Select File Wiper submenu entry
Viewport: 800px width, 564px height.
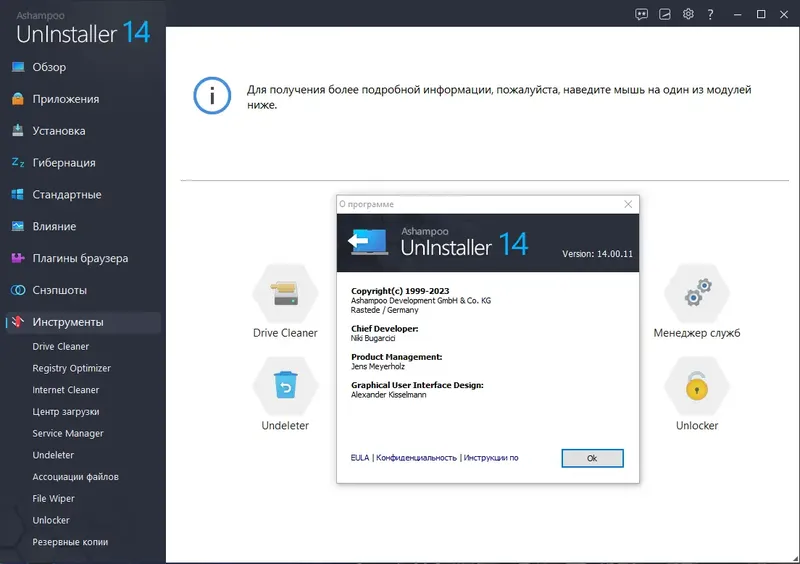pos(53,498)
